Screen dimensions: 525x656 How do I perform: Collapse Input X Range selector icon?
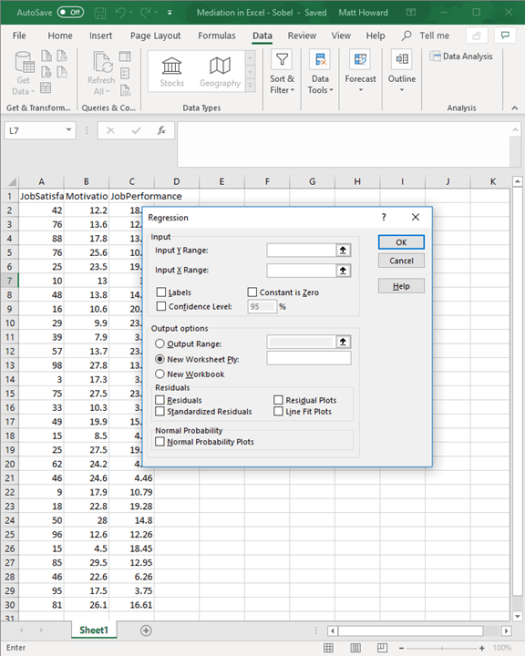click(x=343, y=270)
